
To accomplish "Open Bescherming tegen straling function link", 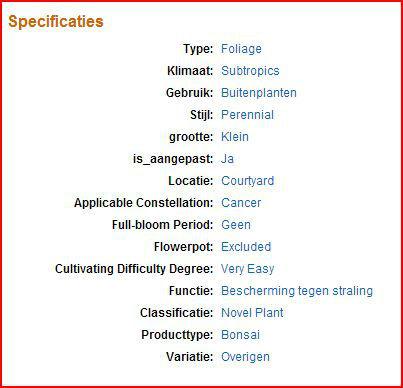I will click(x=297, y=291).
